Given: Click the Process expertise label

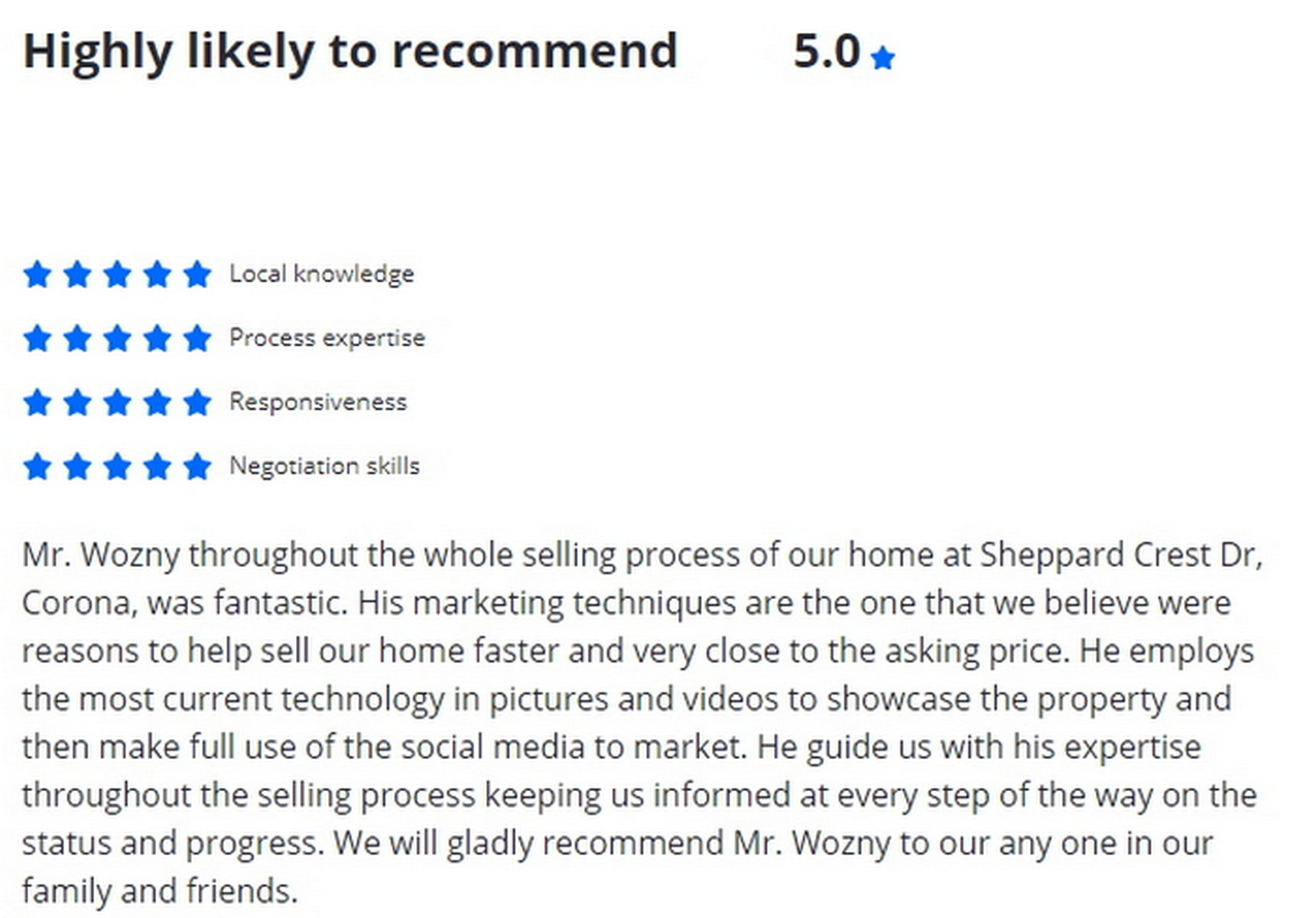Looking at the screenshot, I should (x=327, y=338).
